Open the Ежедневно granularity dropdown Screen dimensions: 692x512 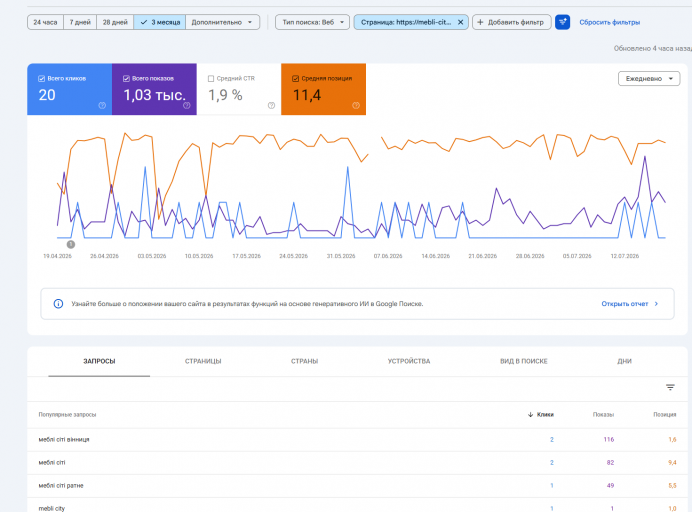coord(649,79)
